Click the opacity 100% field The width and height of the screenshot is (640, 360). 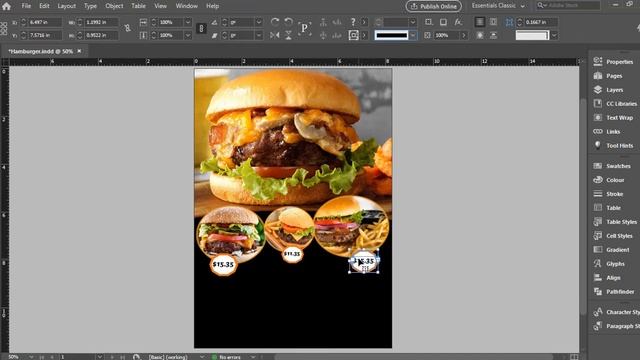tap(447, 35)
